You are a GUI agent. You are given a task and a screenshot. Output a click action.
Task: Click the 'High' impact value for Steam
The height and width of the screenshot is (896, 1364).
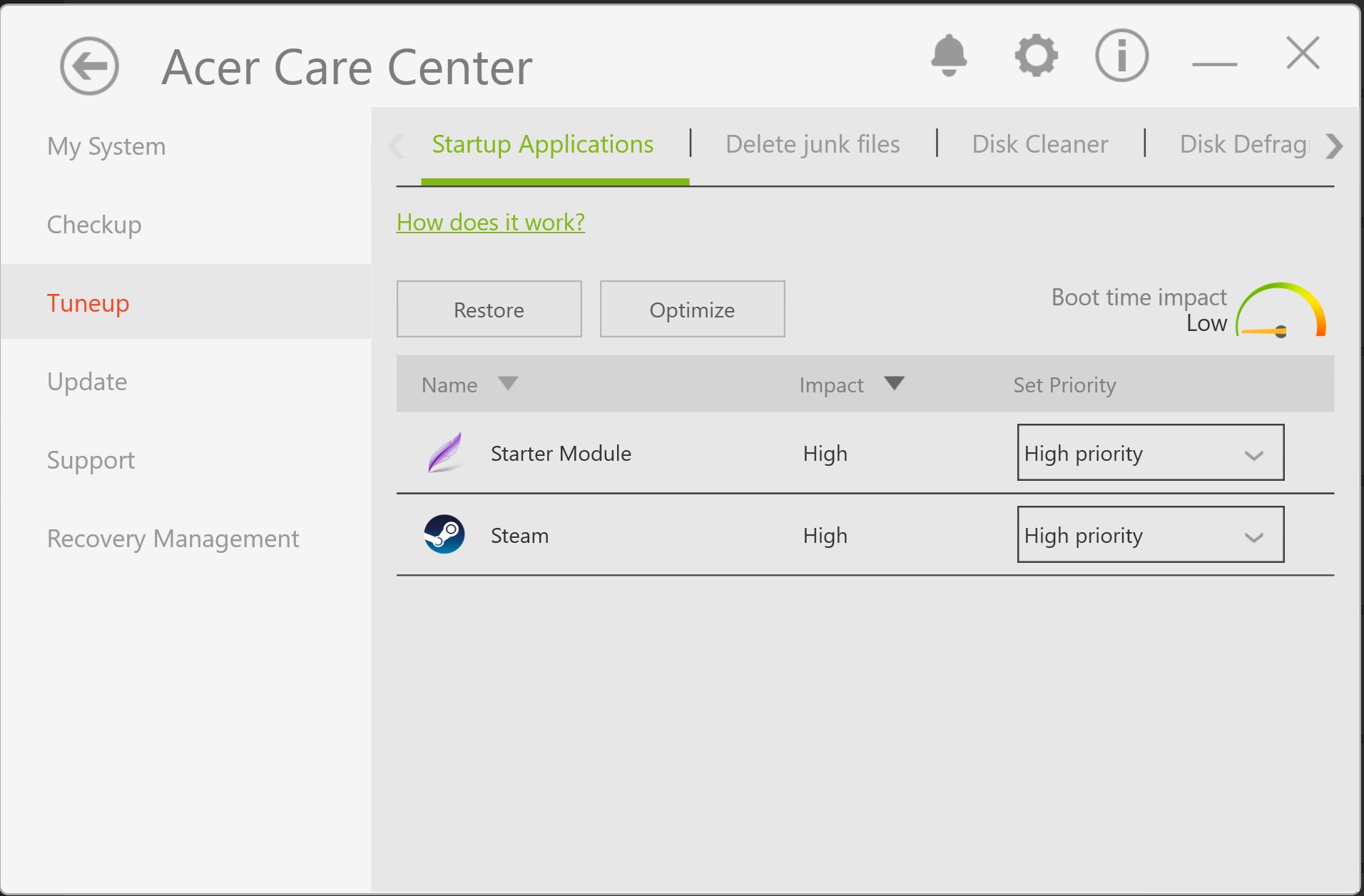pos(825,536)
